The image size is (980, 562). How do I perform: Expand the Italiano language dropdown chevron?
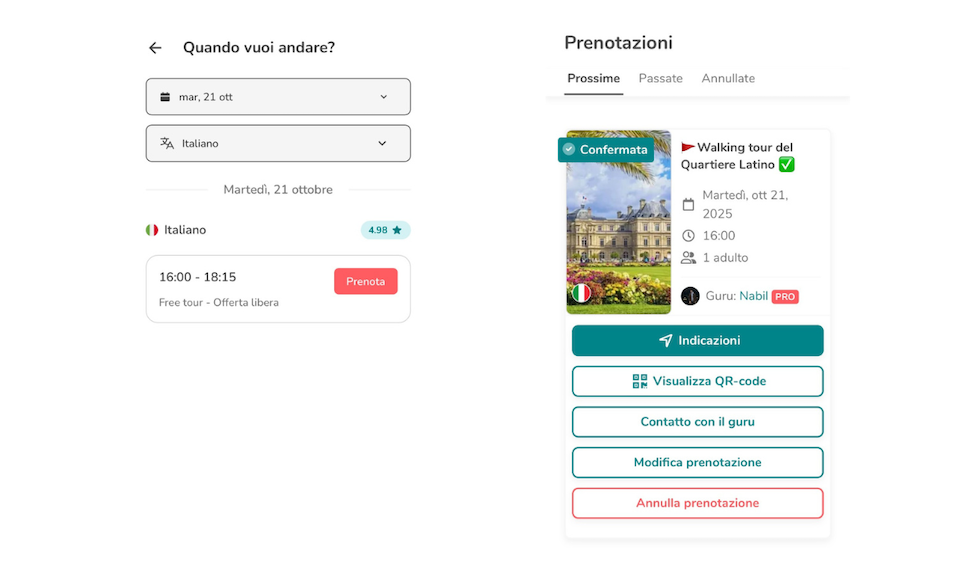382,143
